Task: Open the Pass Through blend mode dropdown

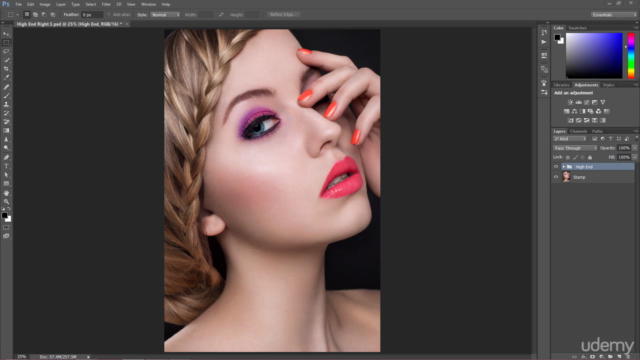Action: 575,148
